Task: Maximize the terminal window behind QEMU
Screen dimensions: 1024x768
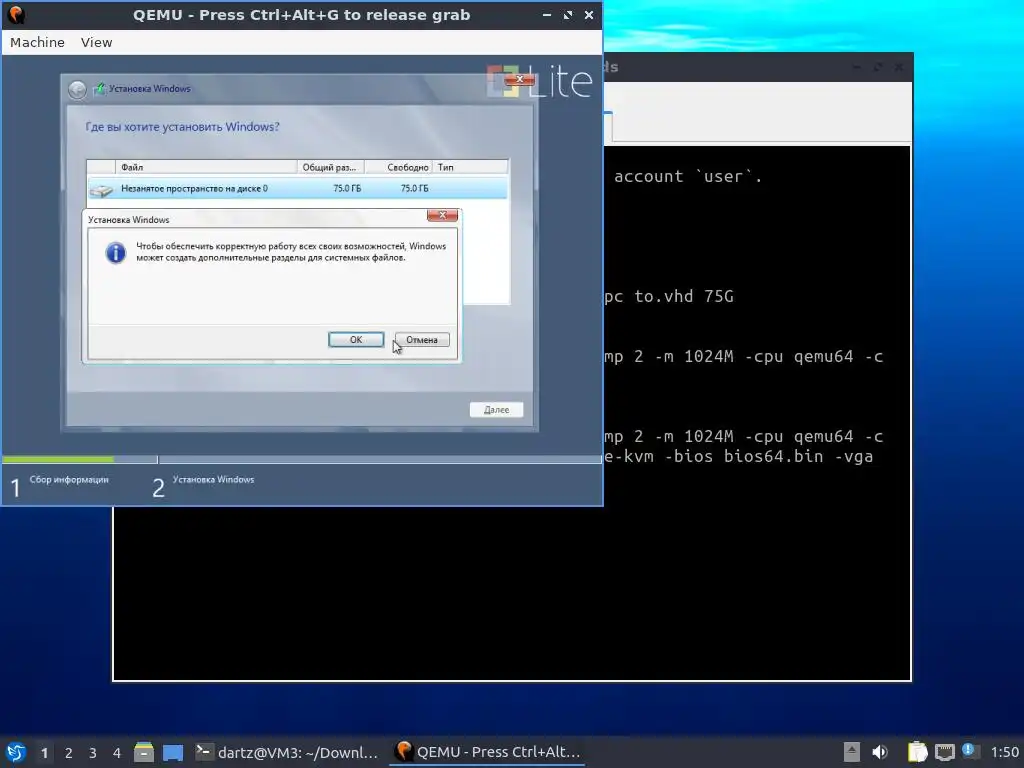Action: pos(878,67)
